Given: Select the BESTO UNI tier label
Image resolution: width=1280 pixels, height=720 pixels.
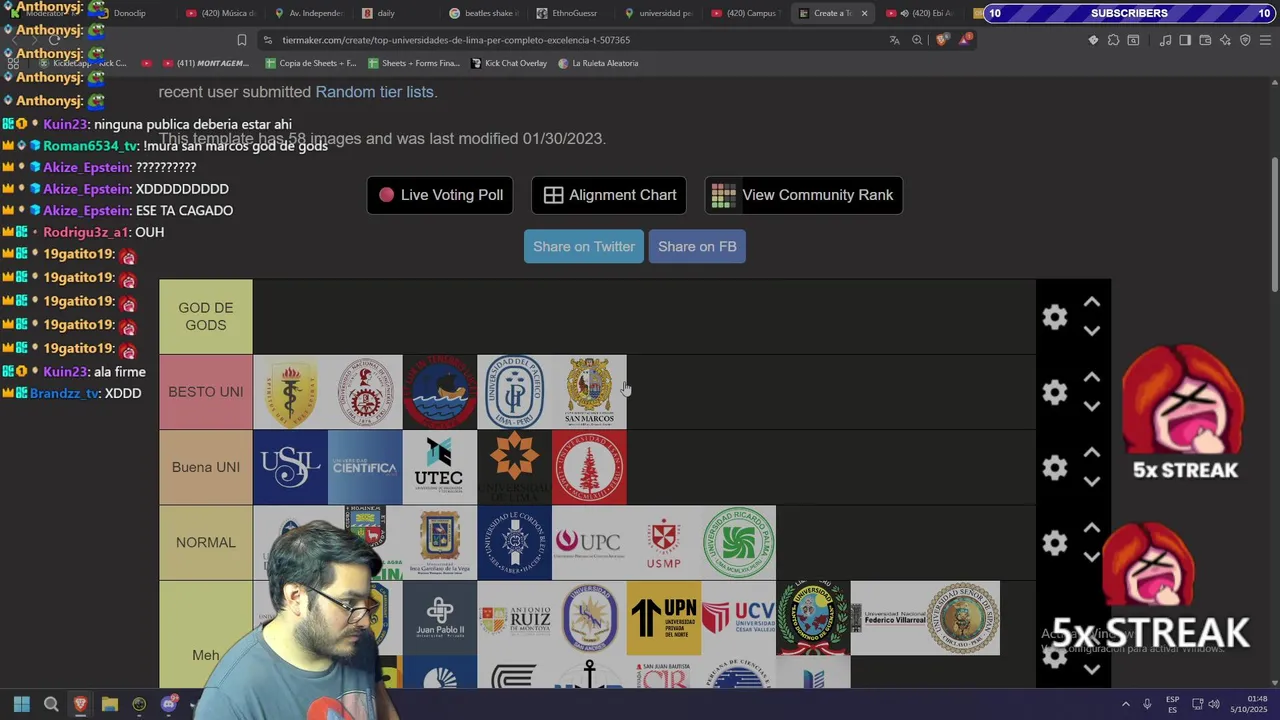Looking at the screenshot, I should [205, 392].
